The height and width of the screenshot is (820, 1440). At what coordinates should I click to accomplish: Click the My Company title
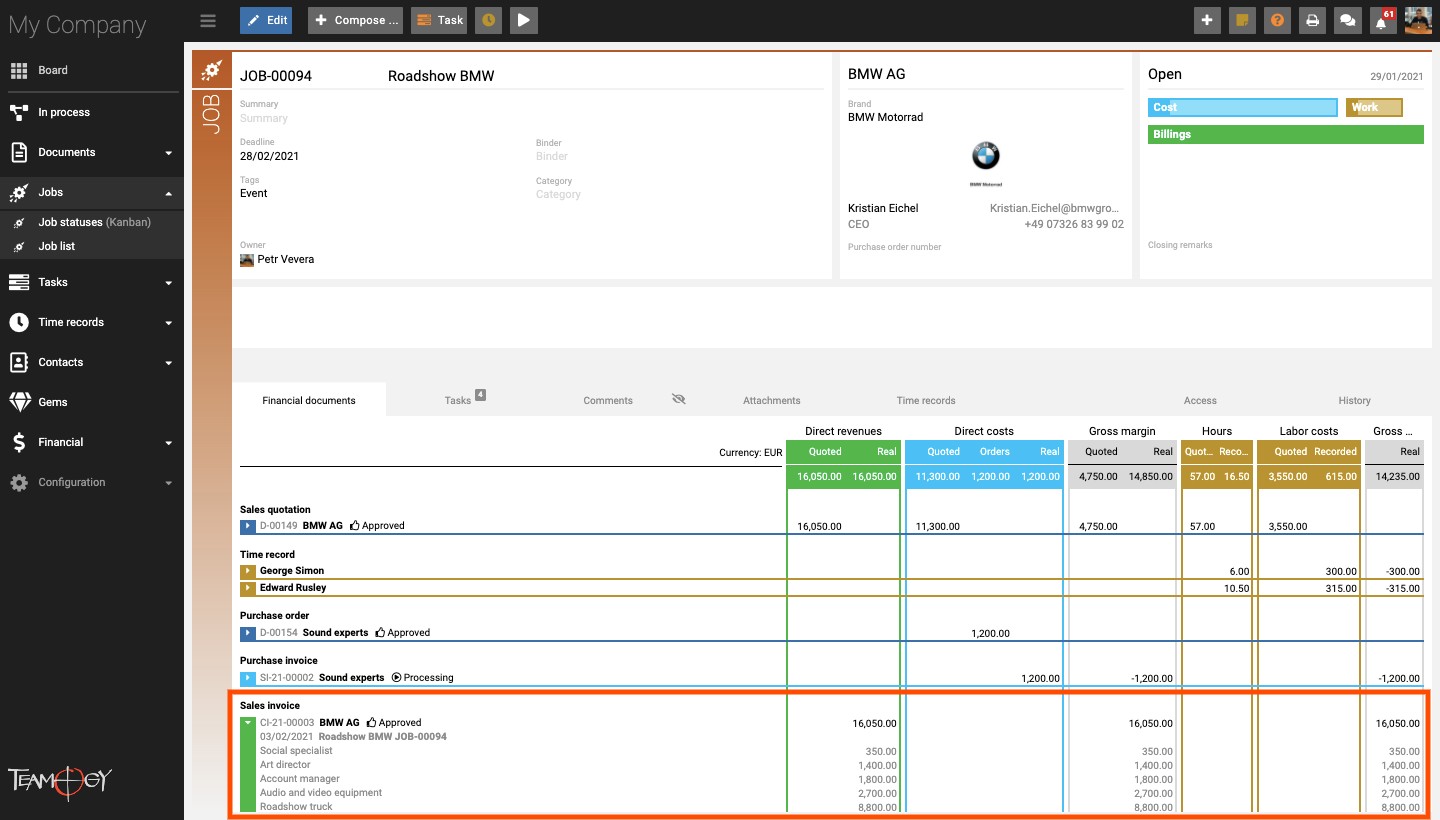77,25
